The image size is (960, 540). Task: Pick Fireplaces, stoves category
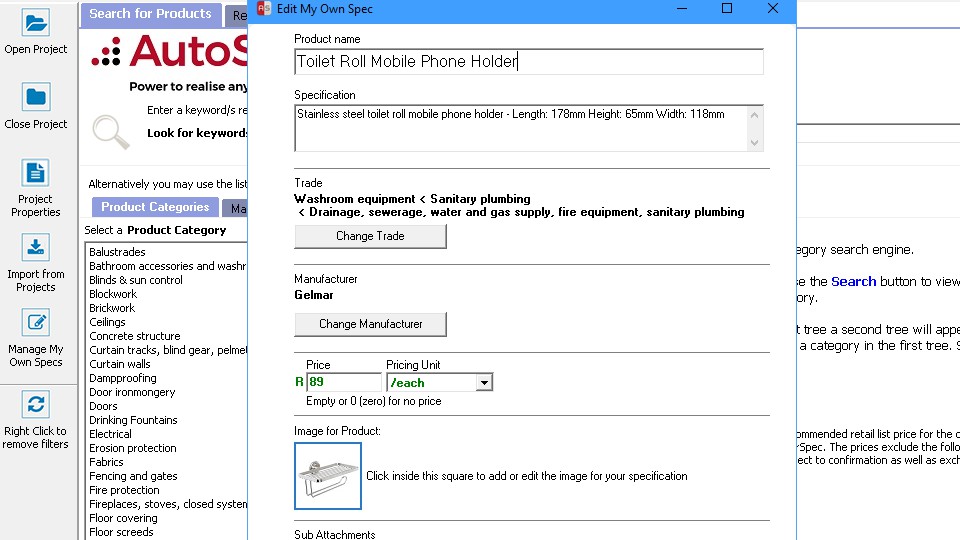(168, 504)
